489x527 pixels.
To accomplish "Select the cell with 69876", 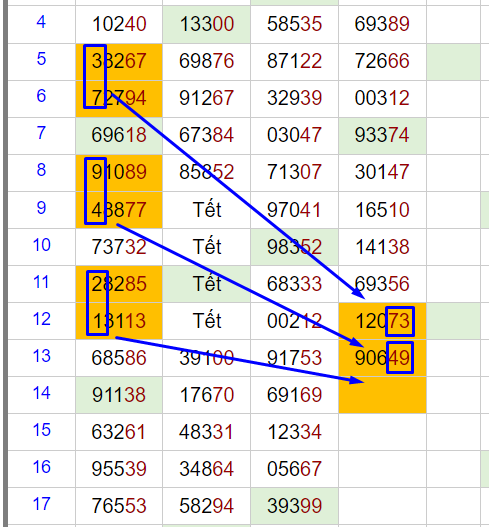I will (x=207, y=62).
